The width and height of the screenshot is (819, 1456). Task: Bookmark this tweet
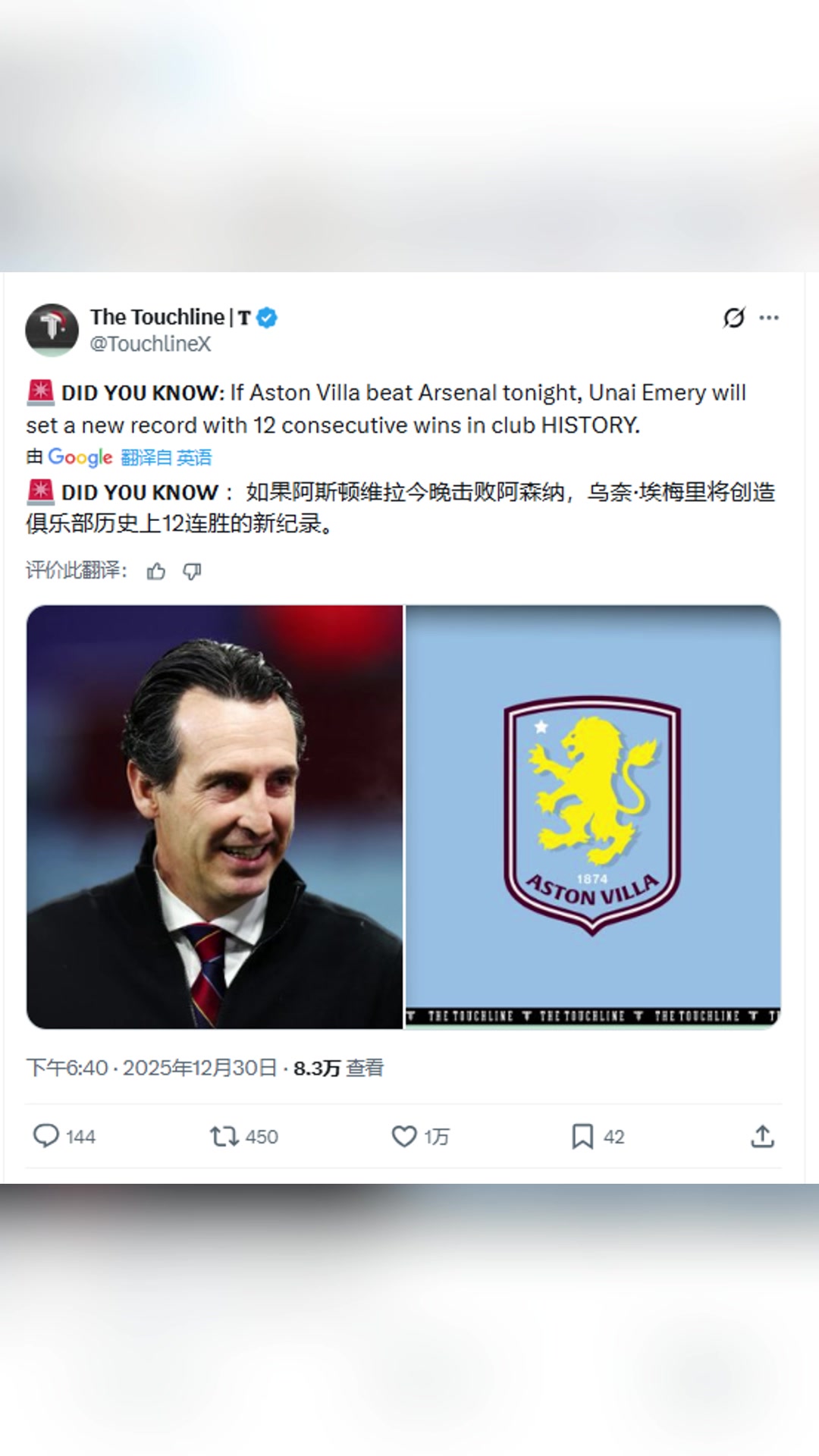click(x=582, y=1136)
